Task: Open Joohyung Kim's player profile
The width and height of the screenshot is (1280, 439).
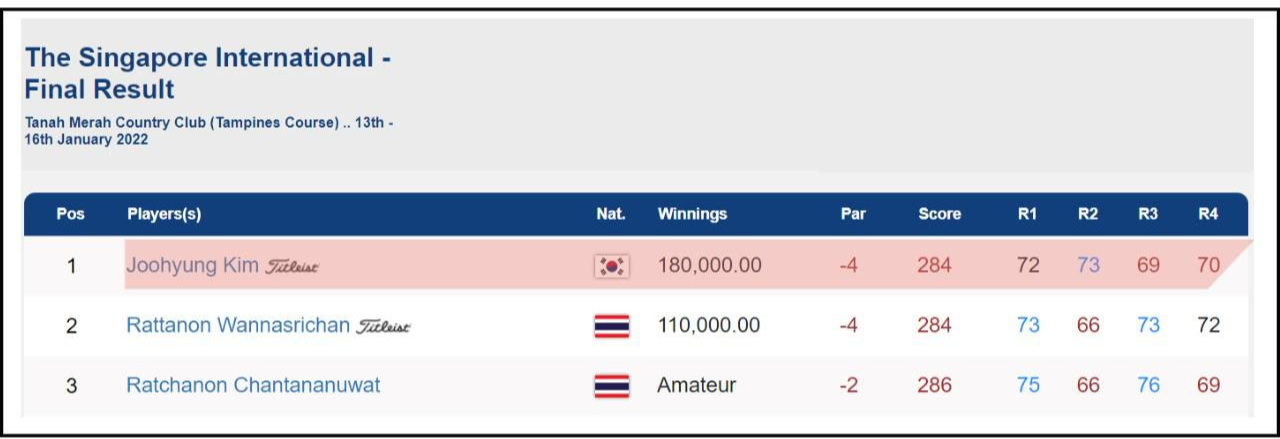Action: (x=192, y=266)
